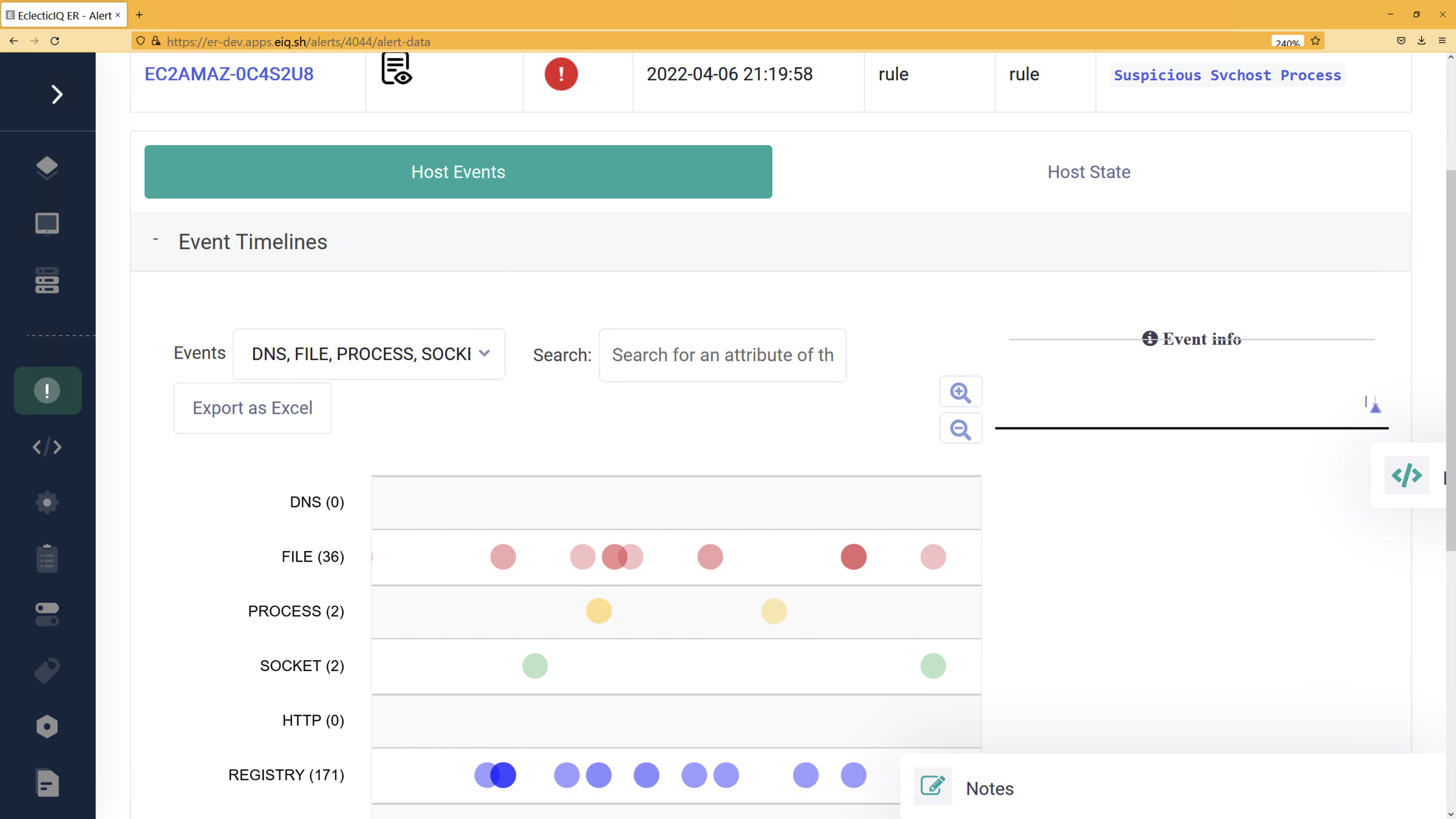The image size is (1456, 819).
Task: Reload the page in browser
Action: point(55,41)
